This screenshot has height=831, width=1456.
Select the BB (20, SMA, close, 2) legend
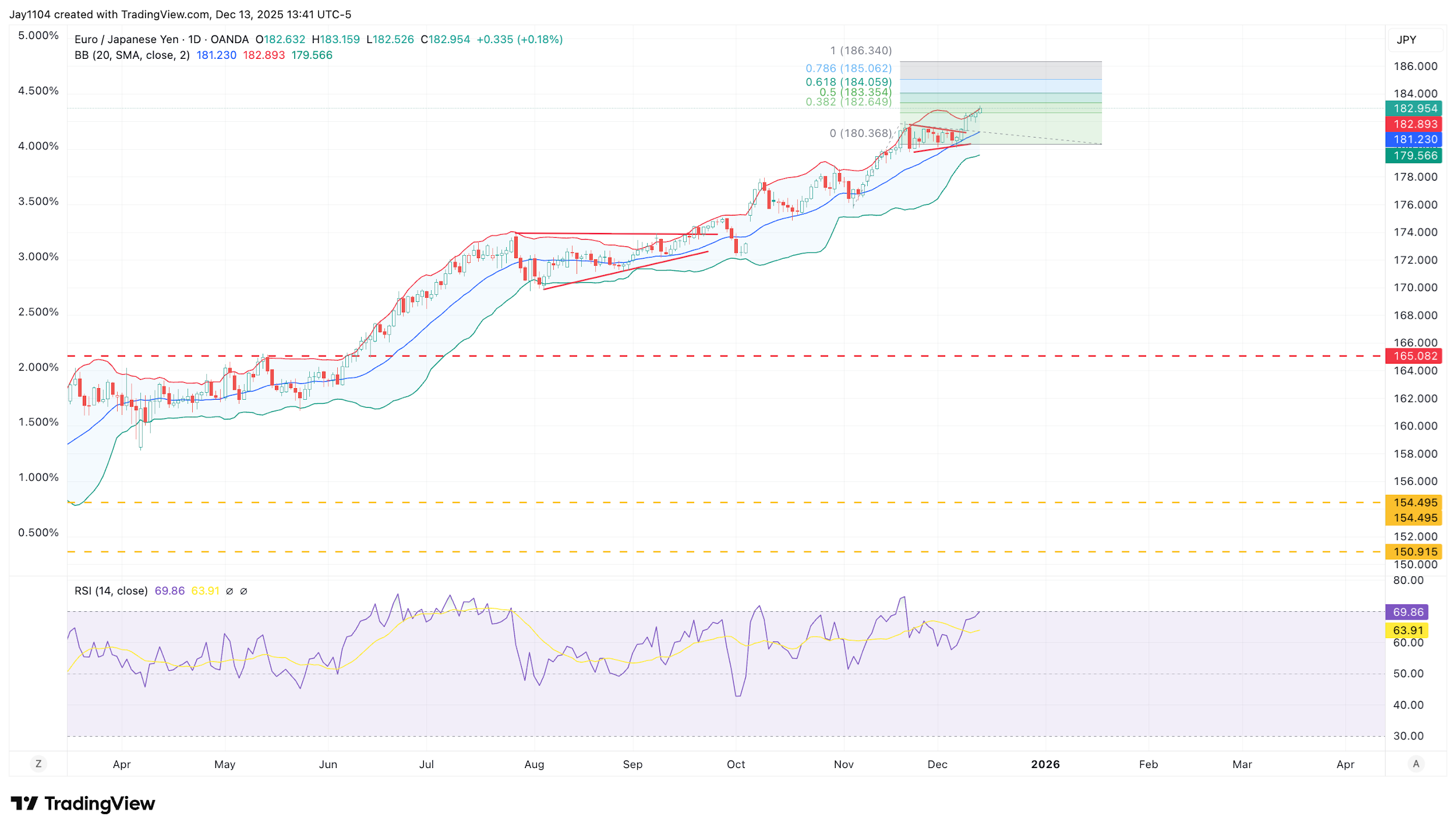coord(132,55)
